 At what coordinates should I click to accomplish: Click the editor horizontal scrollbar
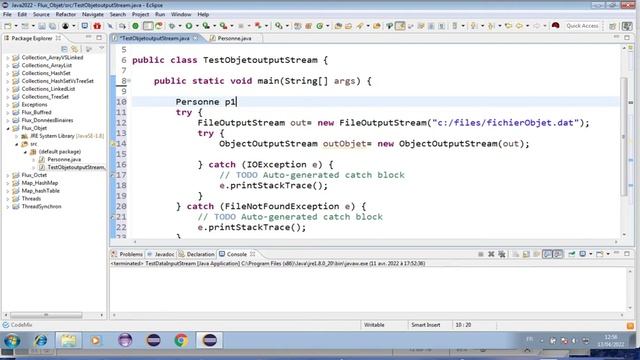tap(376, 242)
